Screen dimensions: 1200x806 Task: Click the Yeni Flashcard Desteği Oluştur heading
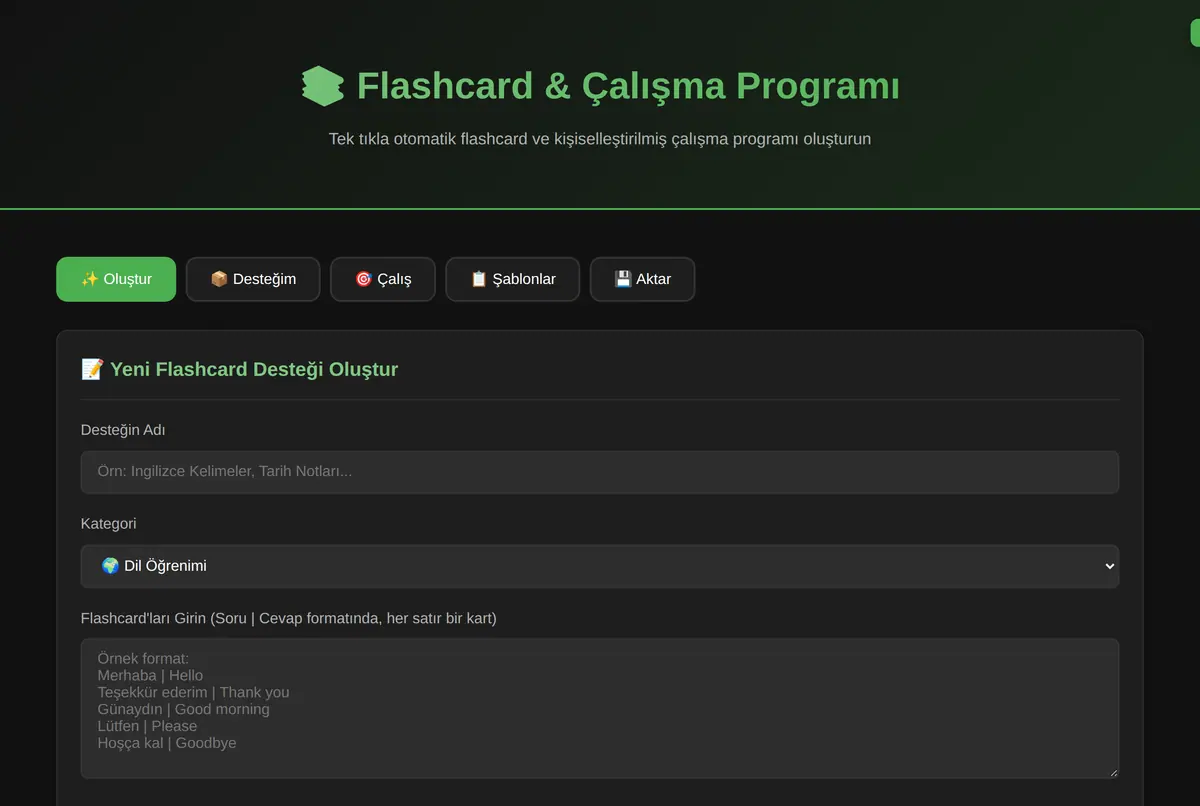[254, 369]
